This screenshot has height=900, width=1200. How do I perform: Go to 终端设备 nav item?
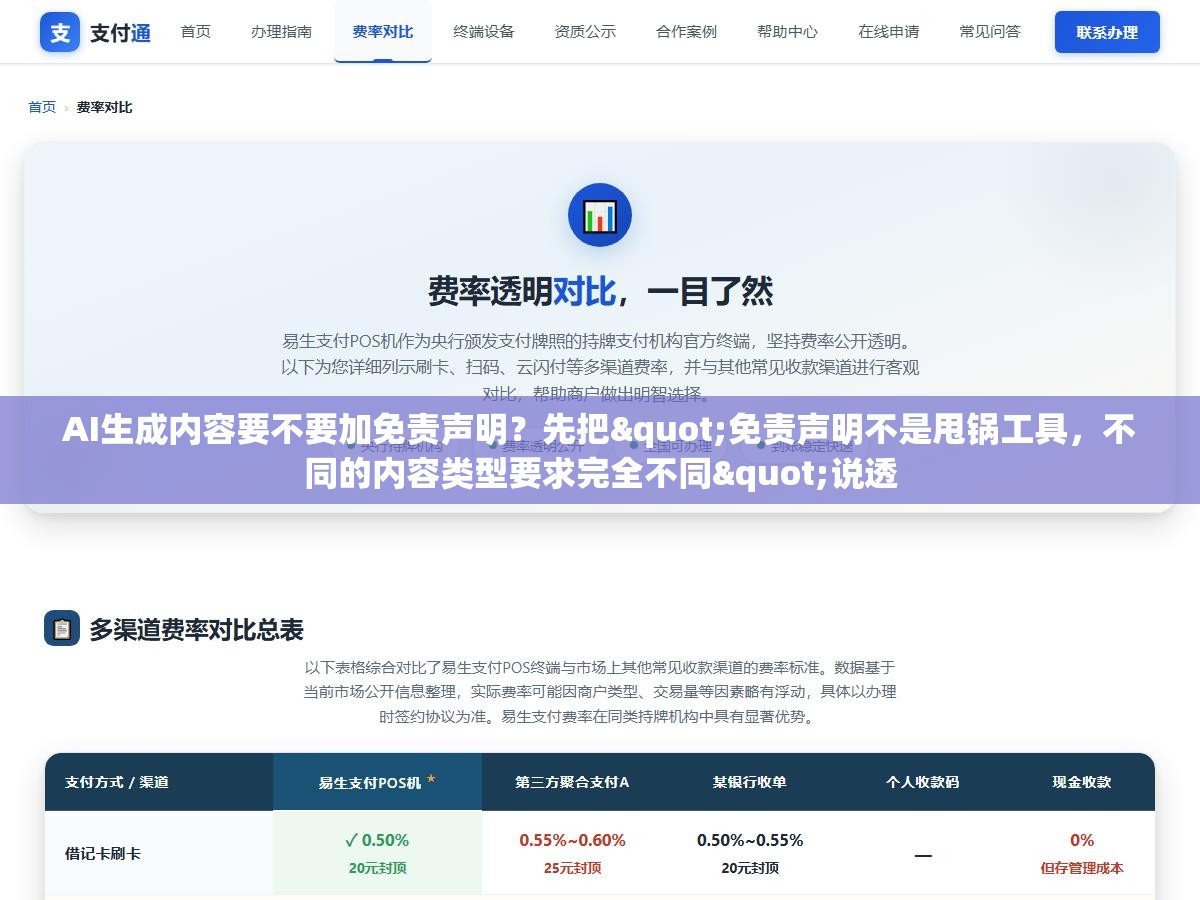(x=484, y=32)
